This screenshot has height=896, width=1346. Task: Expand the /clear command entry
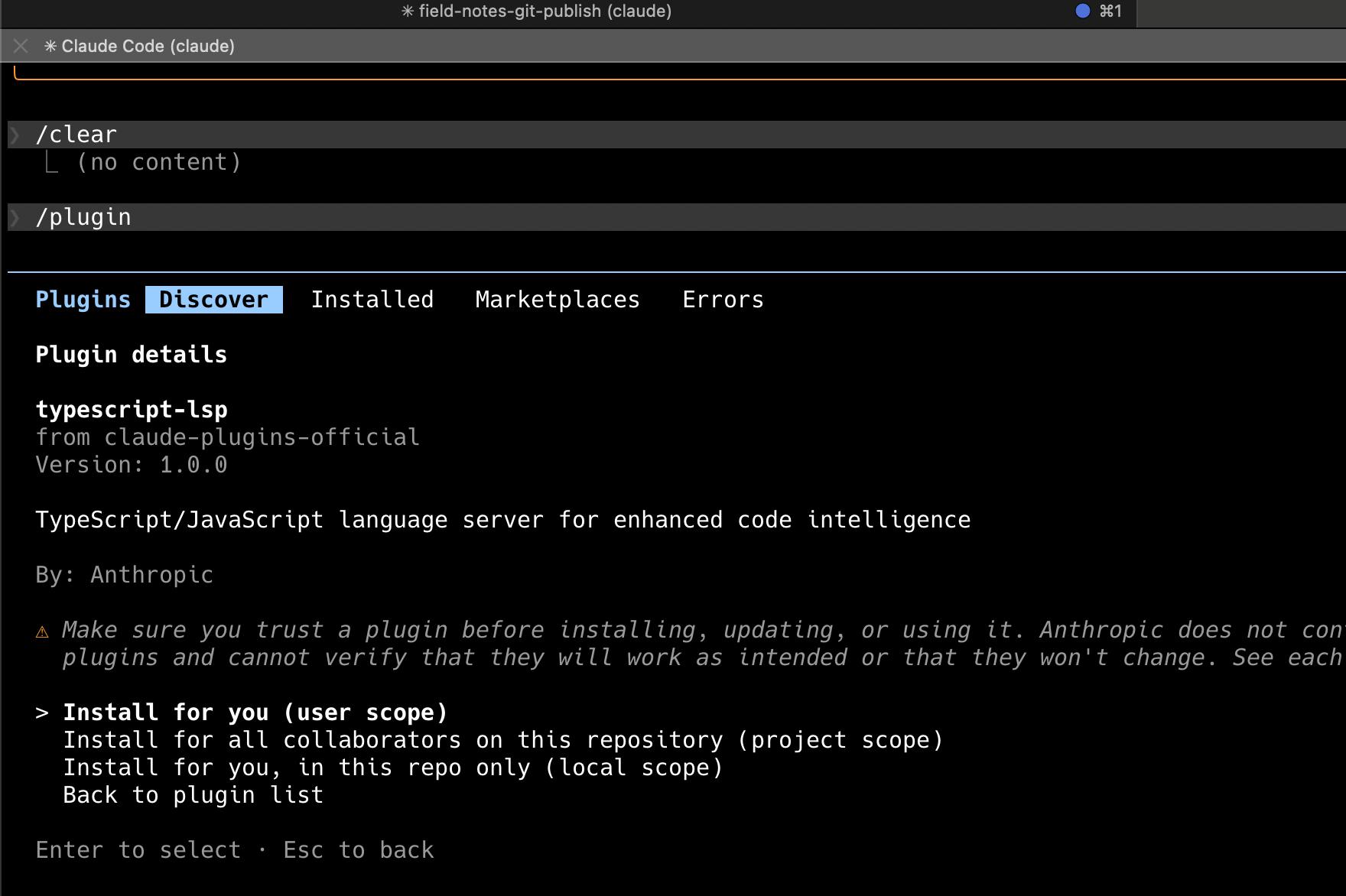(76, 134)
